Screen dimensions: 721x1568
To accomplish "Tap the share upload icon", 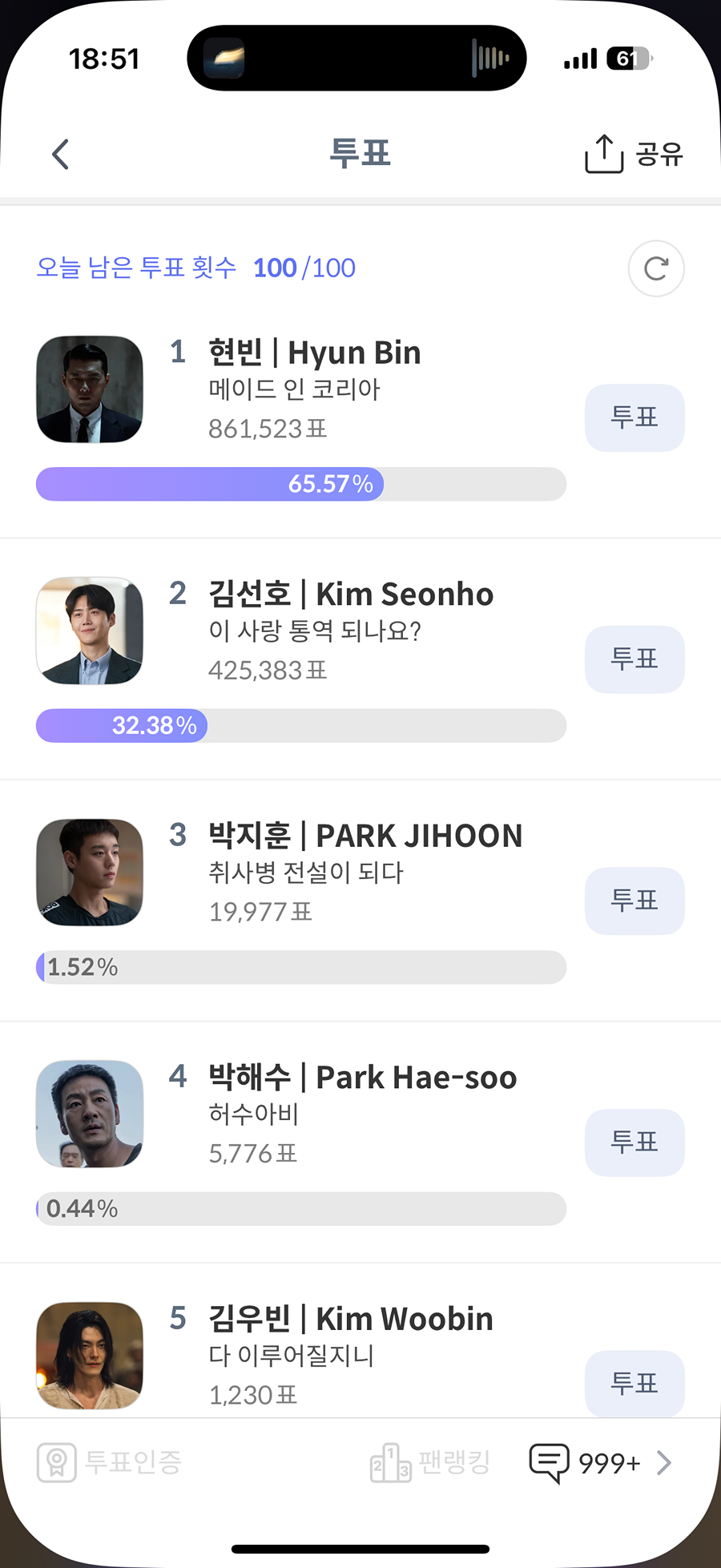I will (604, 154).
